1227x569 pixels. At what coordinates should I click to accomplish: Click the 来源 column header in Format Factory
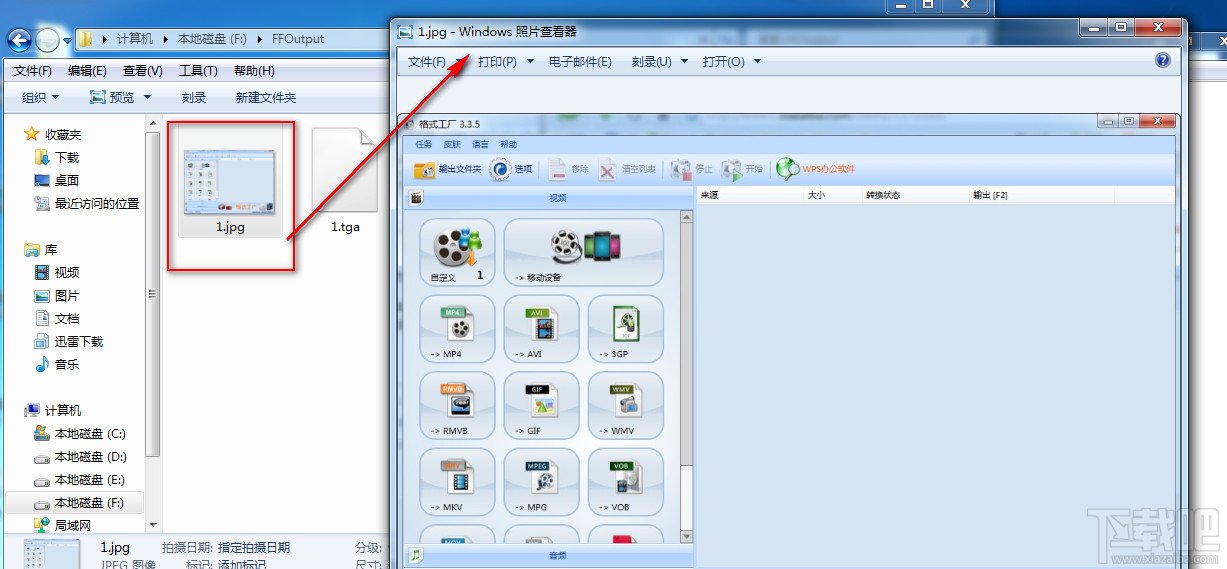coord(710,195)
